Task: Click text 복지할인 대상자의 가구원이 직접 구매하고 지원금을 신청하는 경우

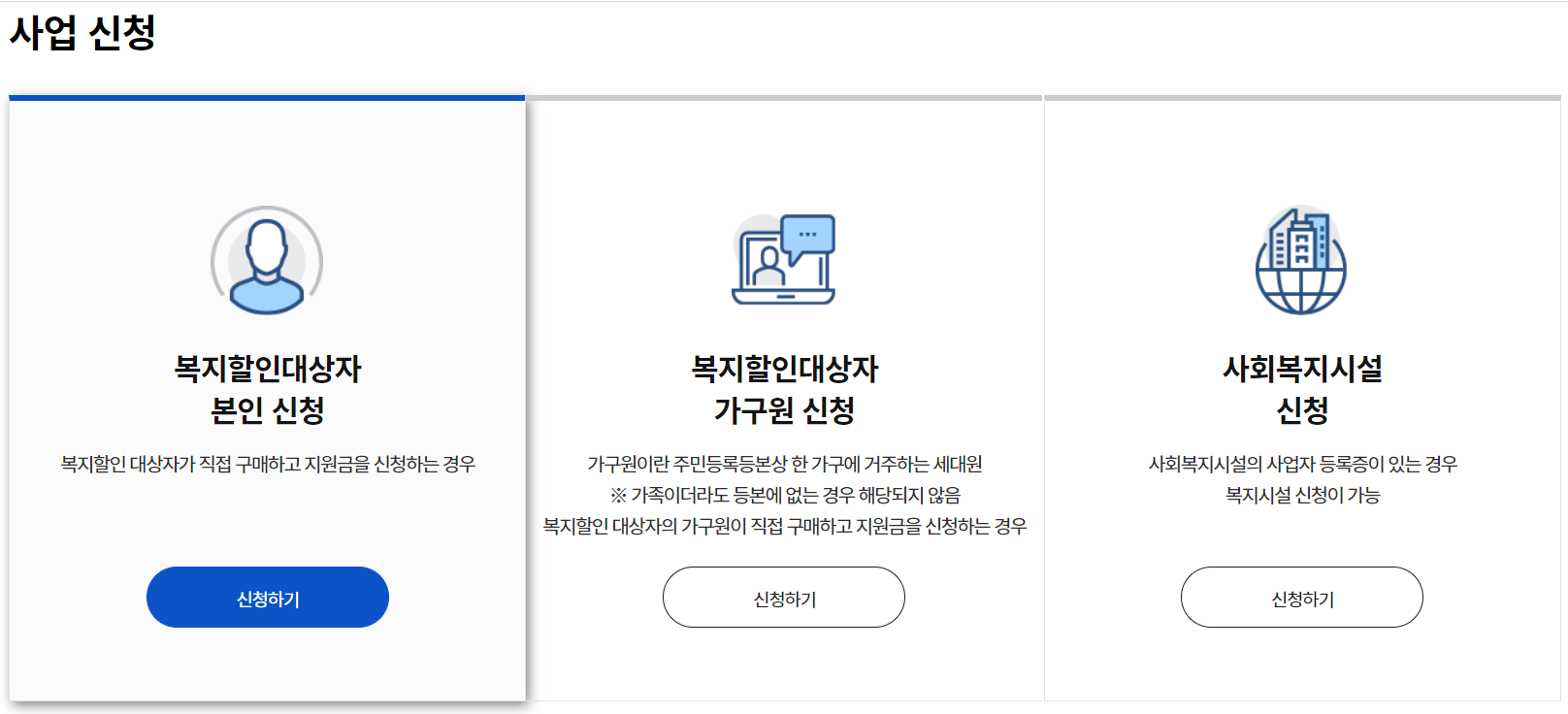Action: coord(784,527)
